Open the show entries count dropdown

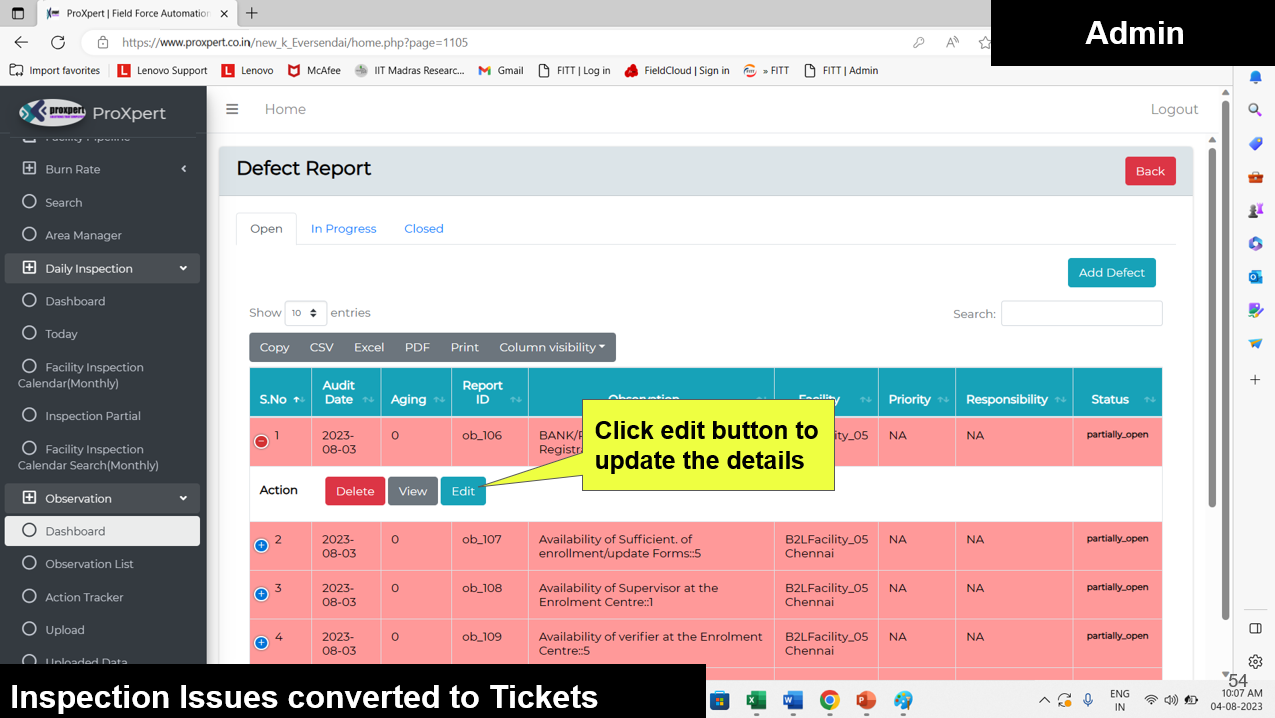305,313
